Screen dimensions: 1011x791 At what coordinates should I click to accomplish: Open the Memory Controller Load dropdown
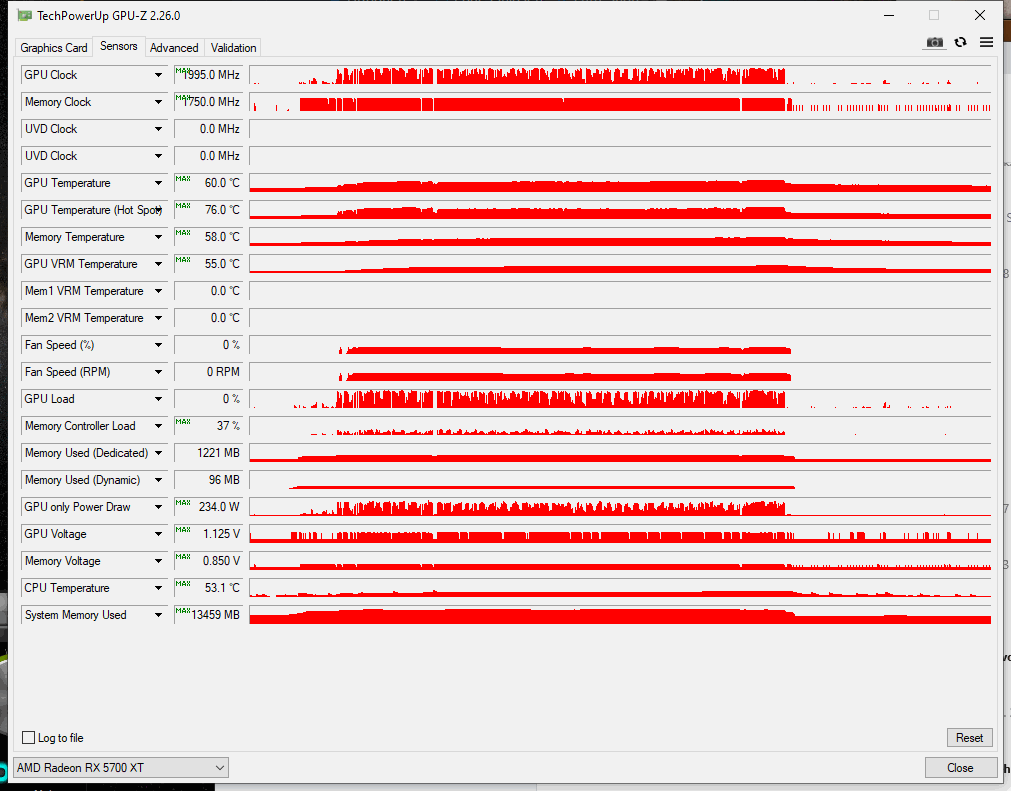(x=158, y=426)
